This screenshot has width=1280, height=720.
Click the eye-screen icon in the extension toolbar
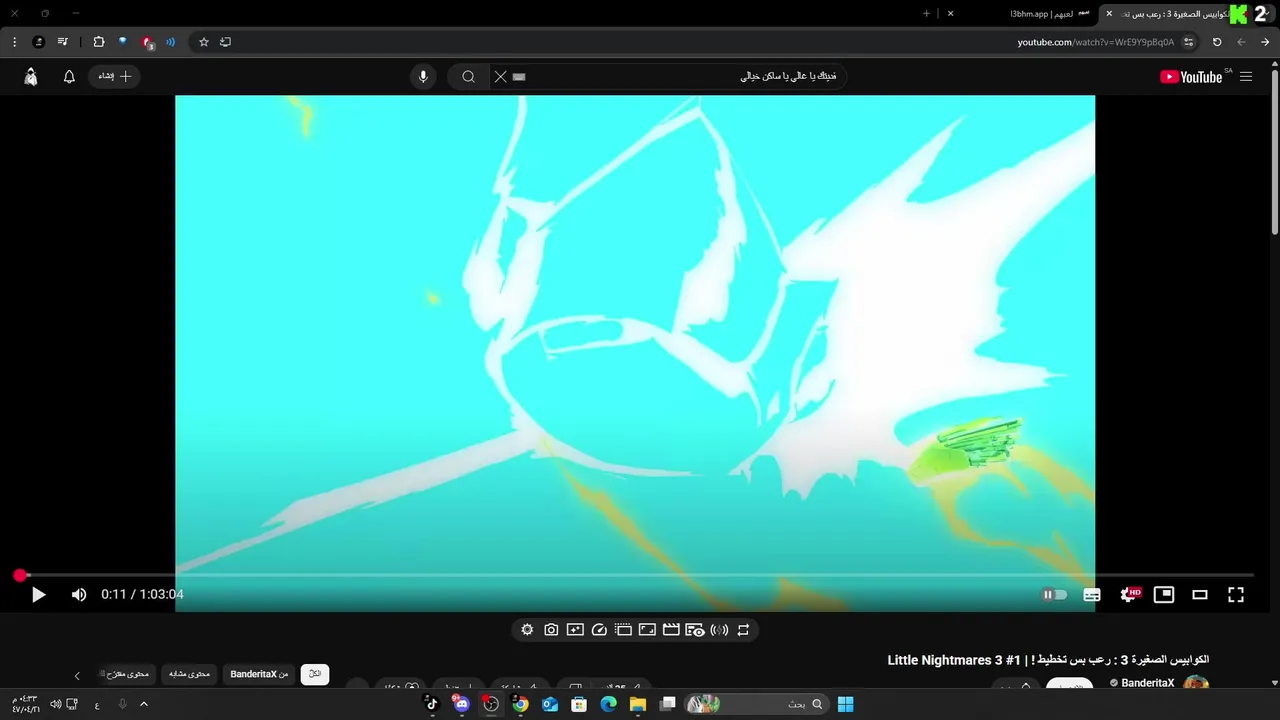coord(695,630)
